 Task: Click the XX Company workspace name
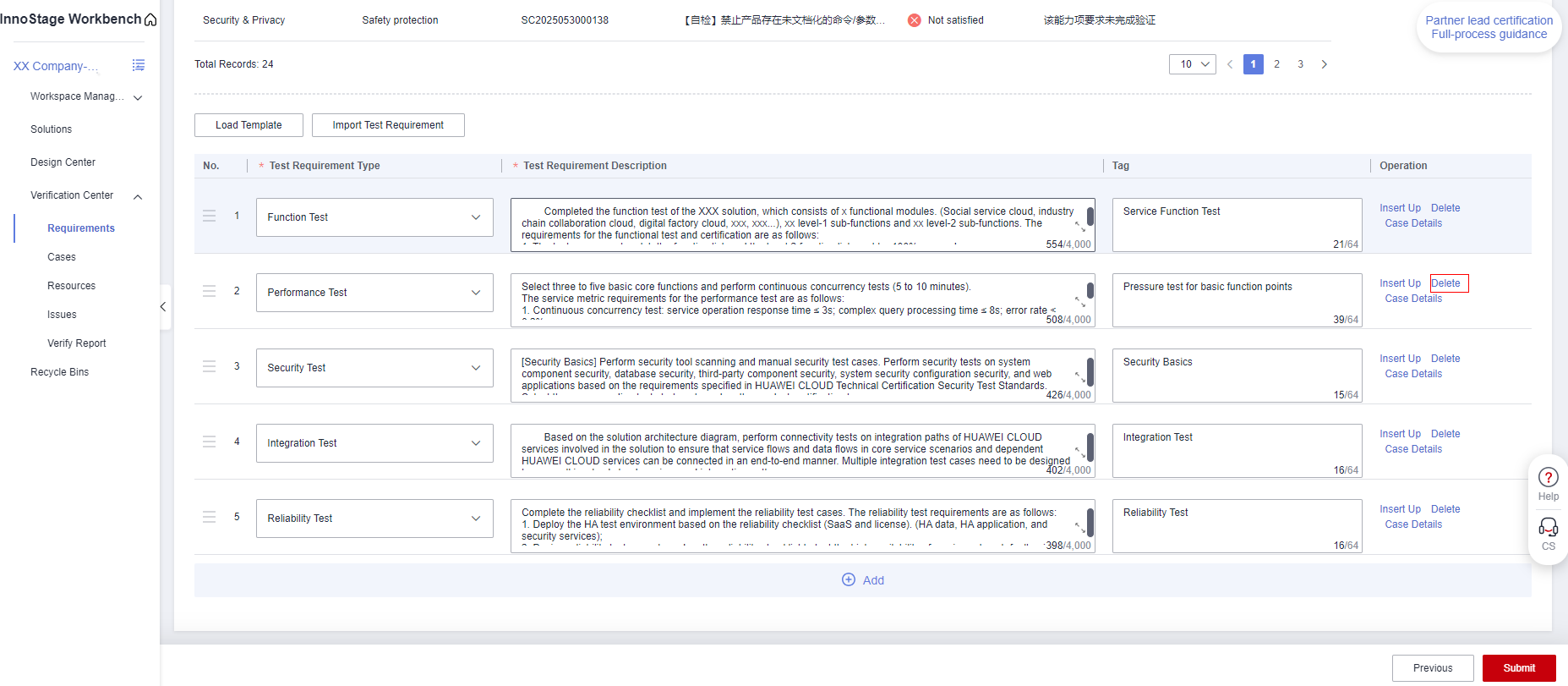[56, 66]
